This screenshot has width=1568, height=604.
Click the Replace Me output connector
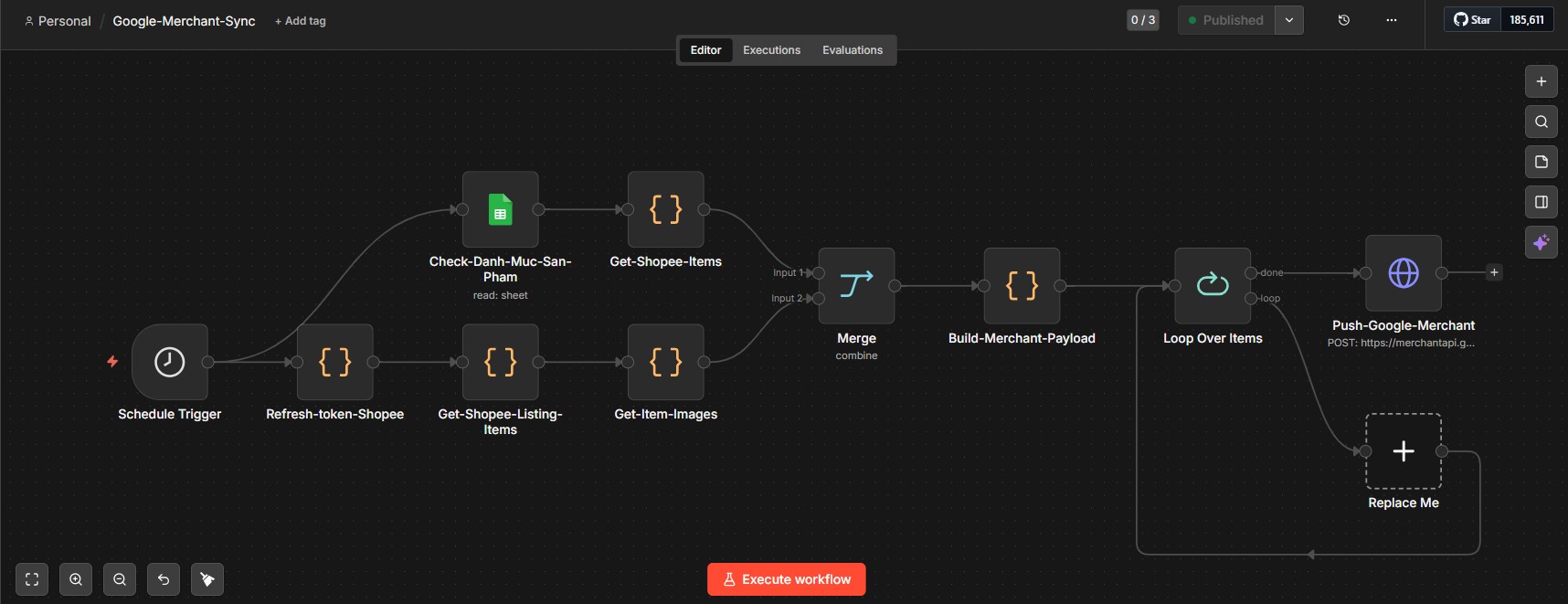[1442, 451]
